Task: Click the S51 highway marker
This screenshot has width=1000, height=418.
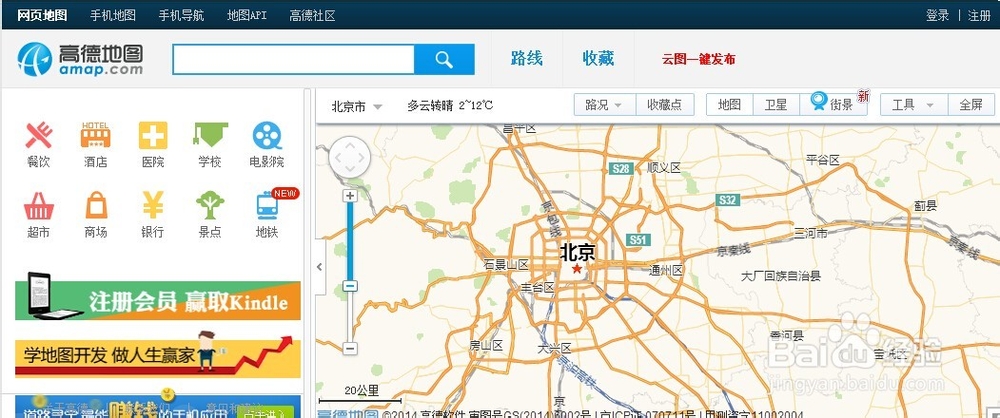Action: click(x=638, y=240)
